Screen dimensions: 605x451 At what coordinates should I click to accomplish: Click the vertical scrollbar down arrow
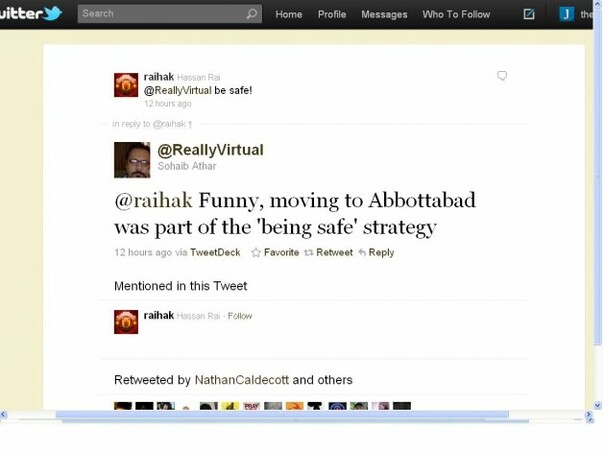point(598,405)
